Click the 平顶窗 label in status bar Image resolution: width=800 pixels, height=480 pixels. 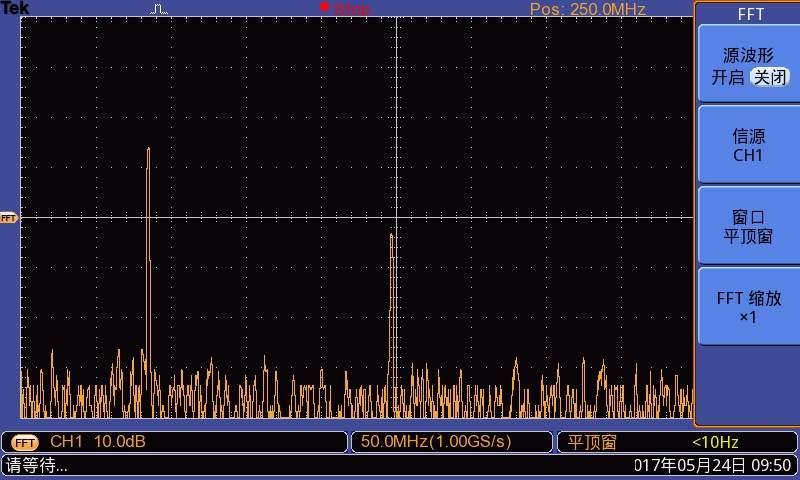(592, 442)
